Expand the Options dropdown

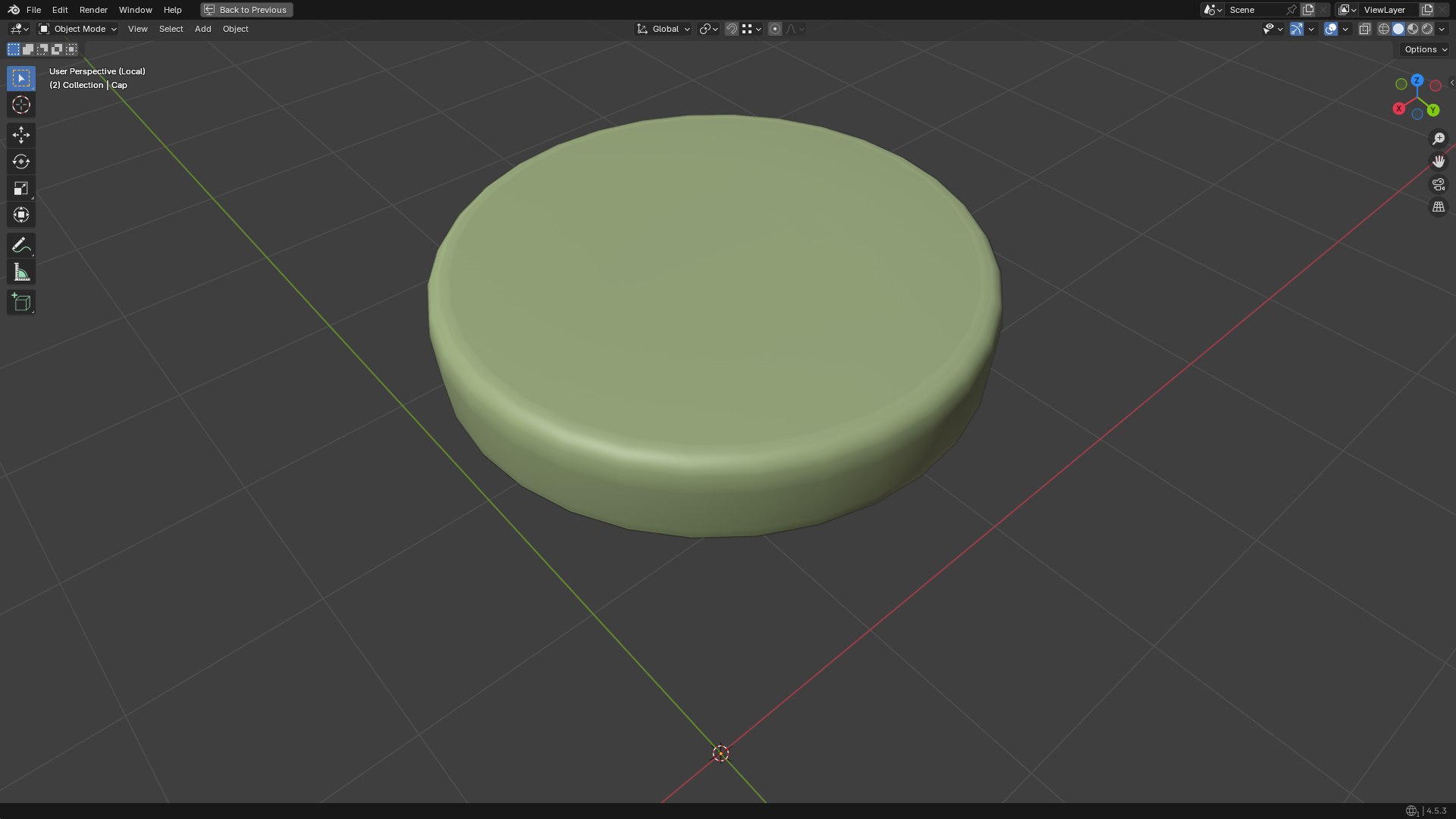[x=1424, y=49]
